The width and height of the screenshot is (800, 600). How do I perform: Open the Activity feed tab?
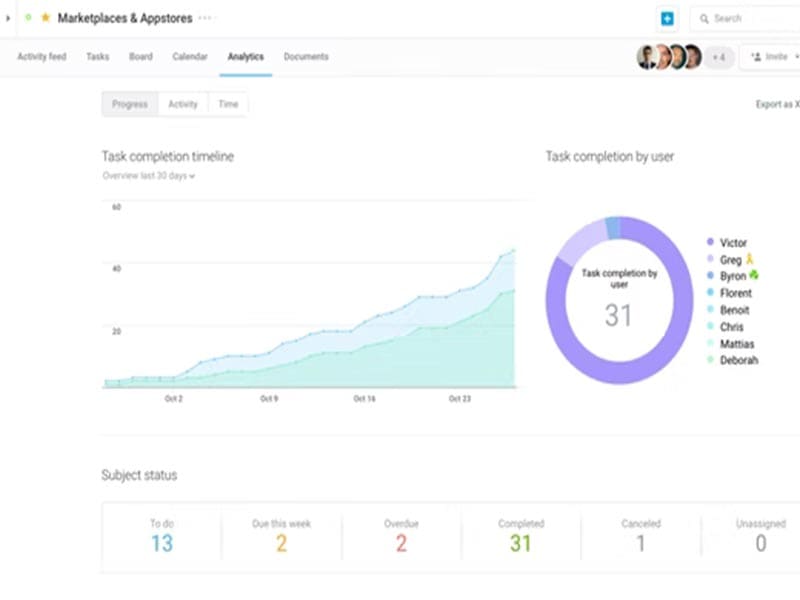coord(42,57)
